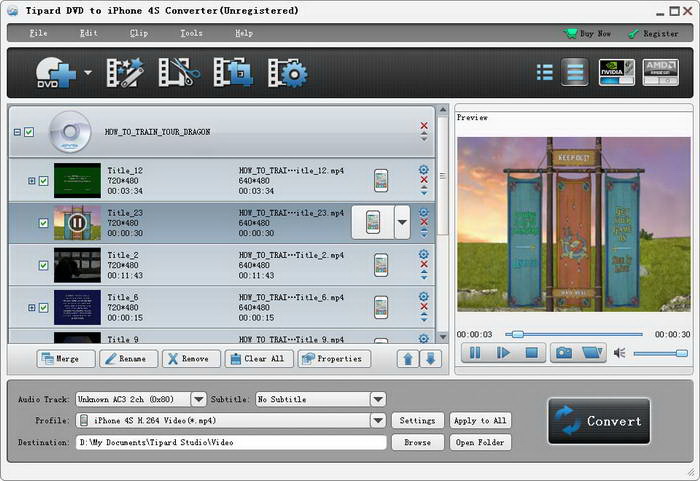Open the Crop video tool
This screenshot has width=700, height=481.
tap(233, 72)
